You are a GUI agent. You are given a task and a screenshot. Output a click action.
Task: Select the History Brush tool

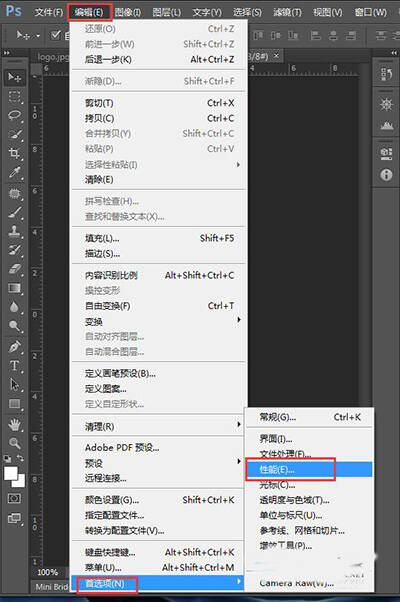[14, 250]
